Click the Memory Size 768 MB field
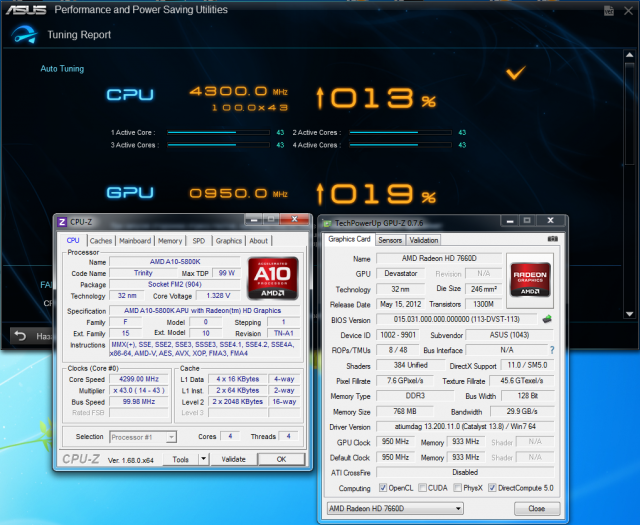Image resolution: width=640 pixels, height=525 pixels. [404, 411]
